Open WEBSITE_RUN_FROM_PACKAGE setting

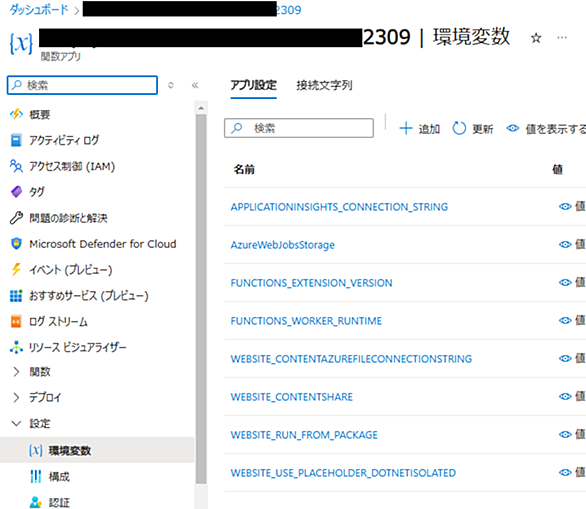(304, 435)
